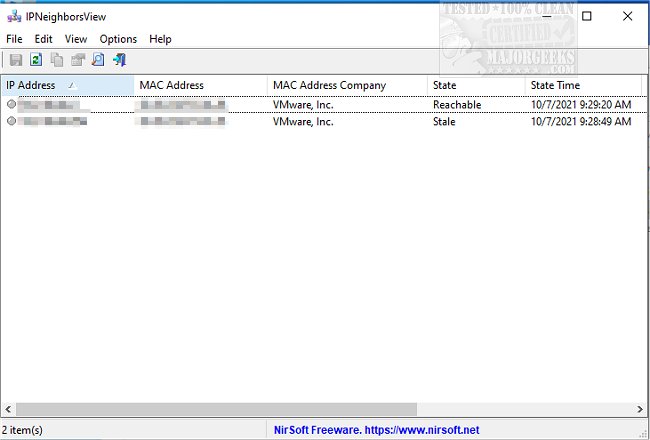Click the horizontal scrollbar left arrow
Screen dimensions: 650x440
point(8,409)
